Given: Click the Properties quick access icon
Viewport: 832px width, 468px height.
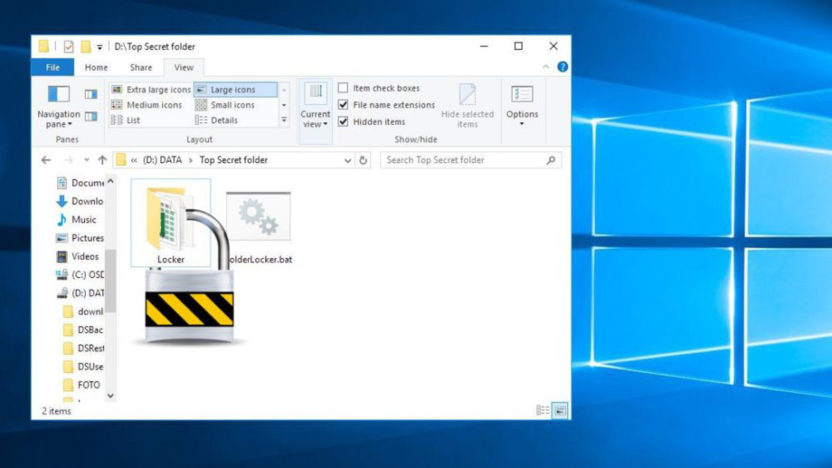Looking at the screenshot, I should [68, 47].
